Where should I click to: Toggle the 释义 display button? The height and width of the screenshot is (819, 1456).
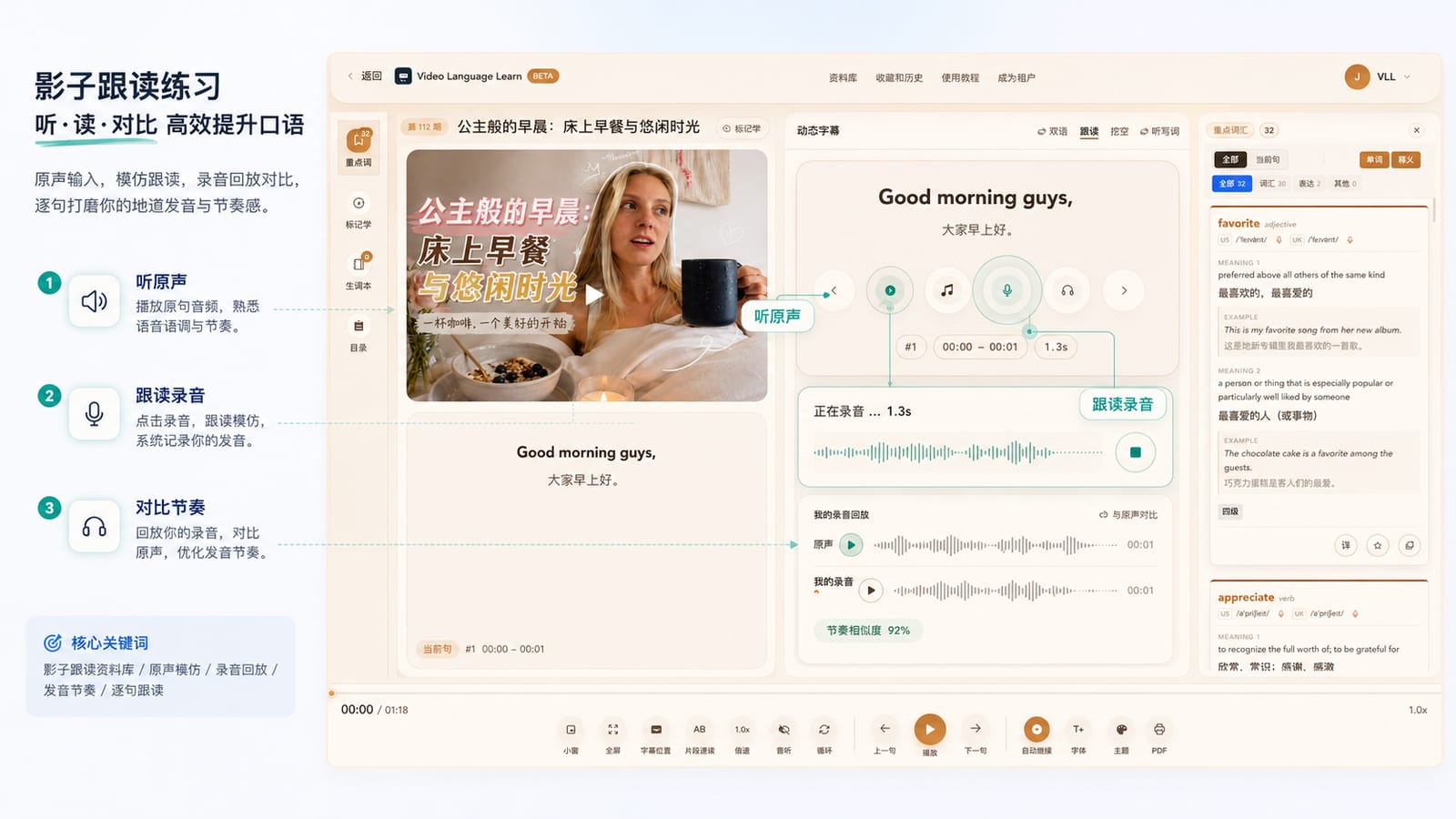click(x=1406, y=159)
